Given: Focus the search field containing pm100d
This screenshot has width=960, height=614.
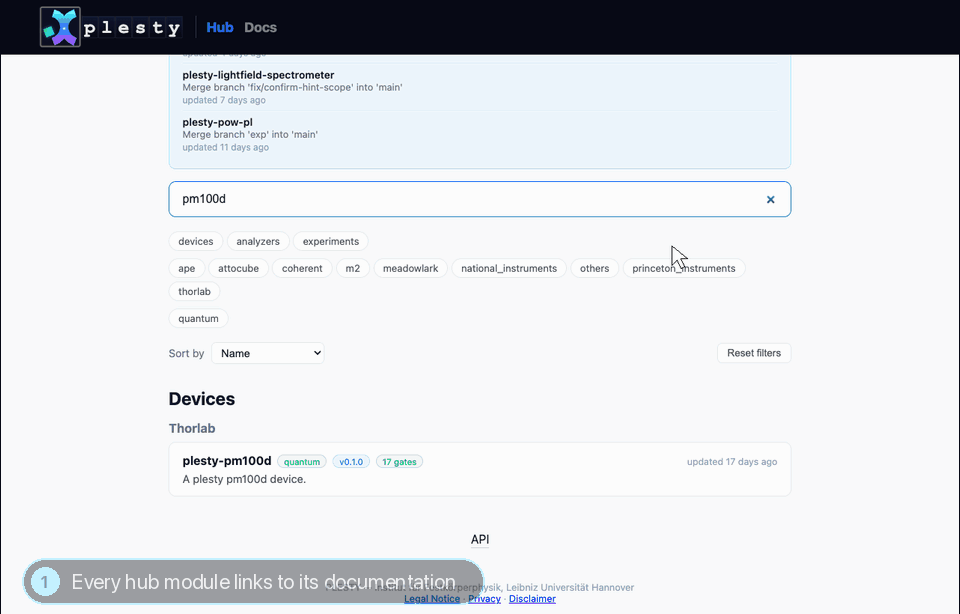Looking at the screenshot, I should [479, 199].
